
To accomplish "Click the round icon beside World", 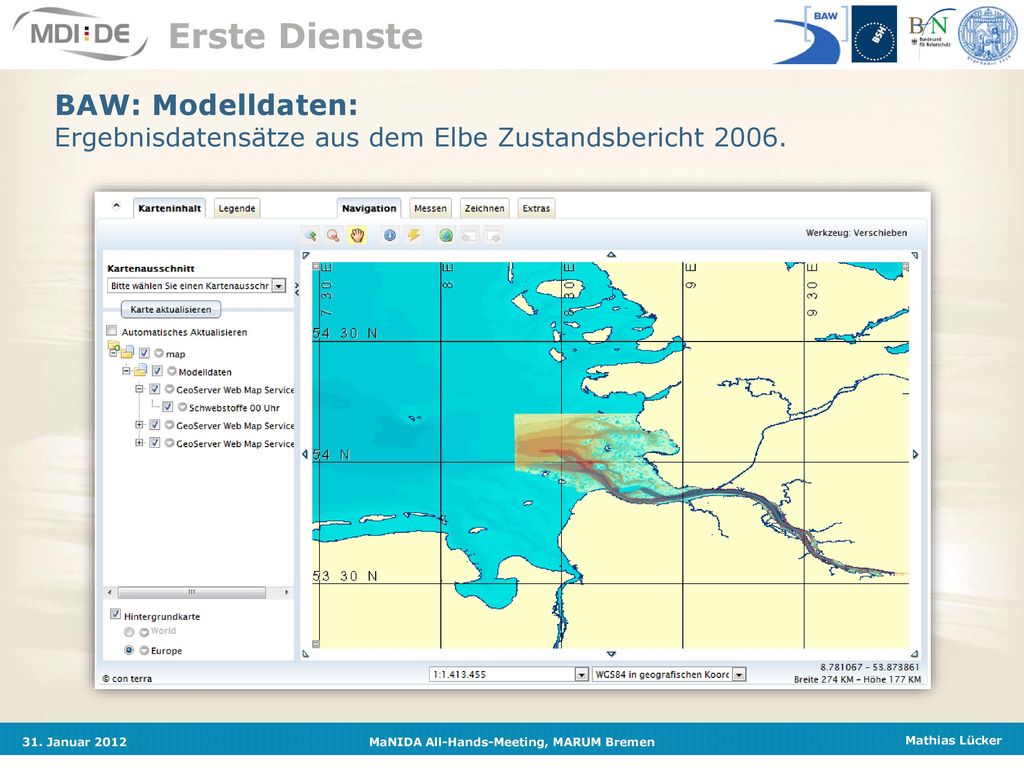I will 144,632.
